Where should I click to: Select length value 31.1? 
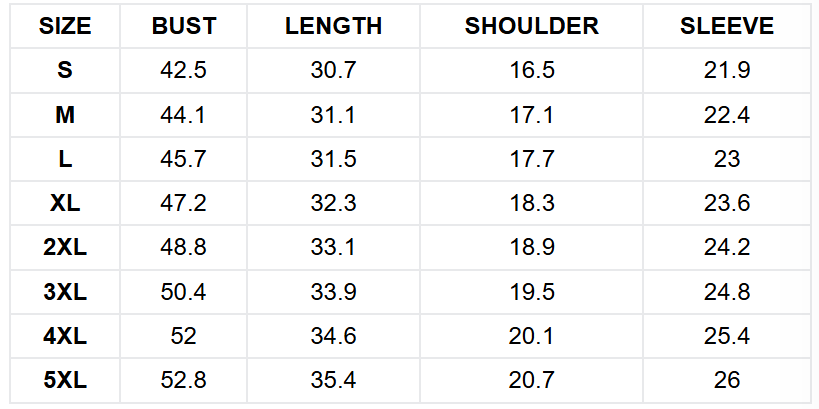click(x=333, y=115)
